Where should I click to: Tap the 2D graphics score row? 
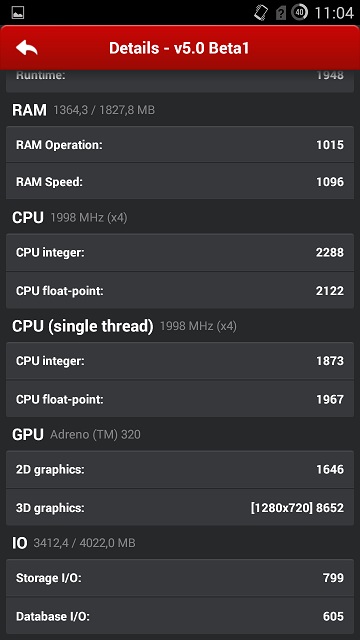[x=180, y=469]
